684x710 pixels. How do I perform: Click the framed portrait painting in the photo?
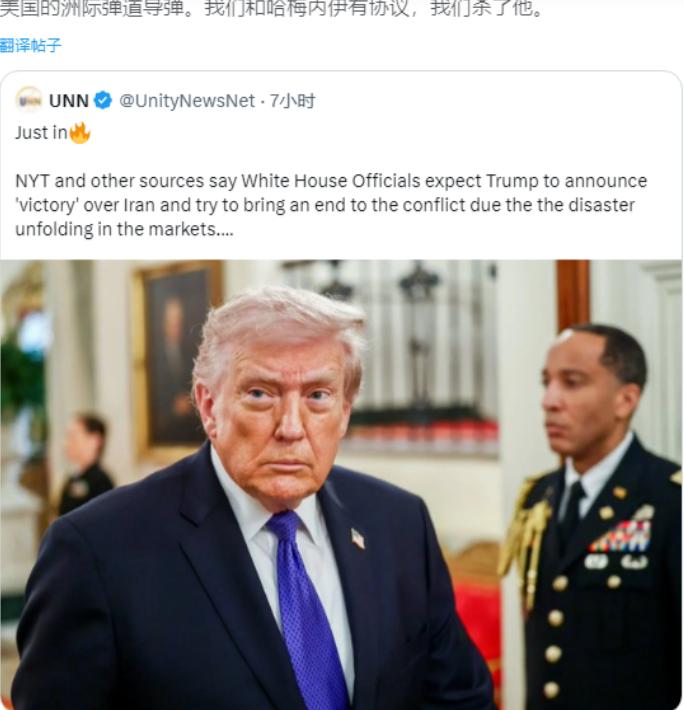pyautogui.click(x=177, y=360)
